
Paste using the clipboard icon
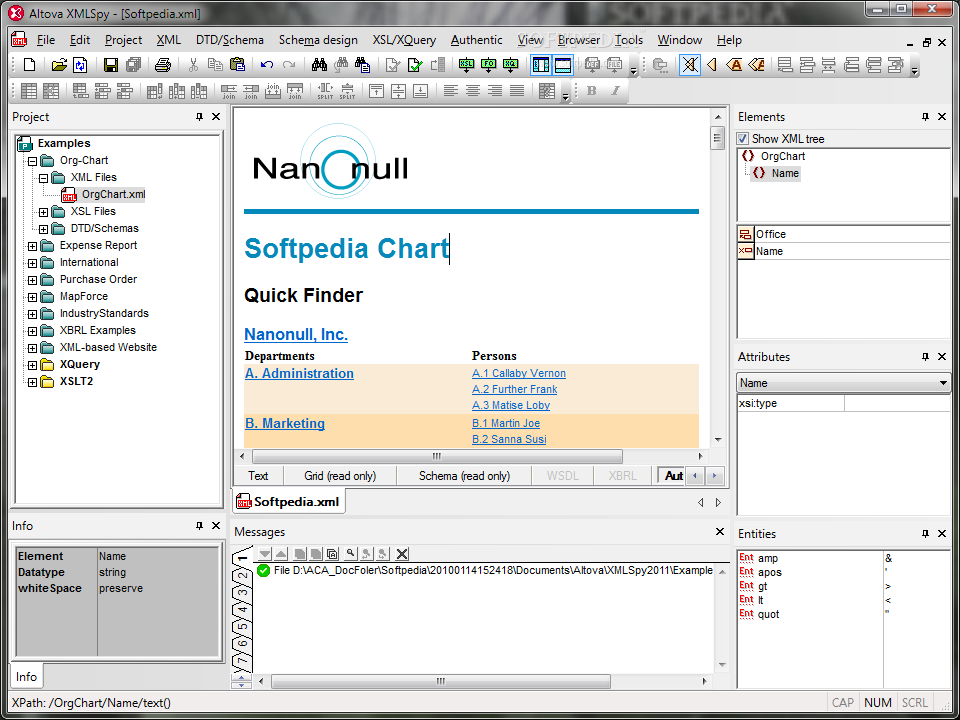237,65
